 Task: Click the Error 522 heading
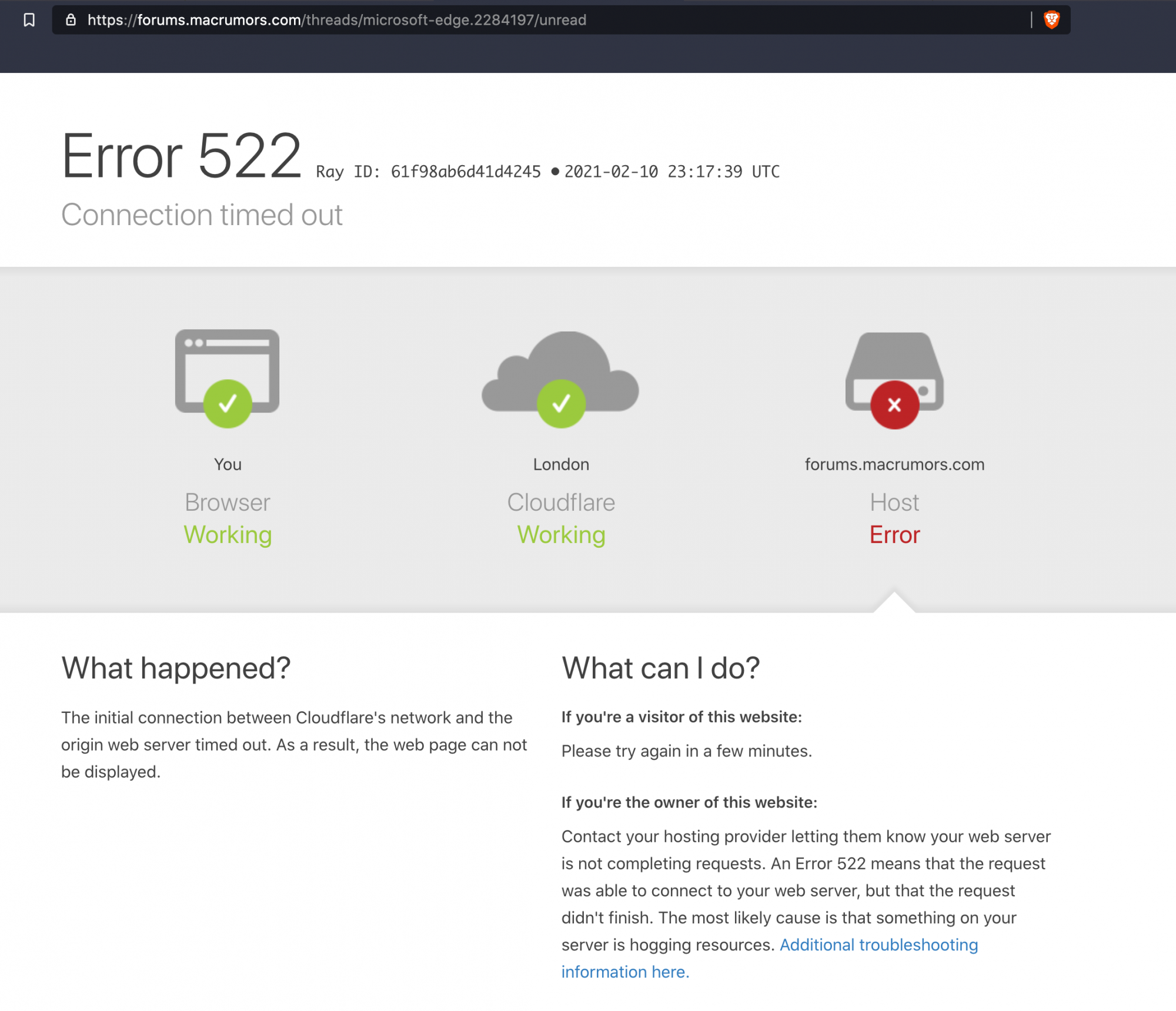[182, 156]
